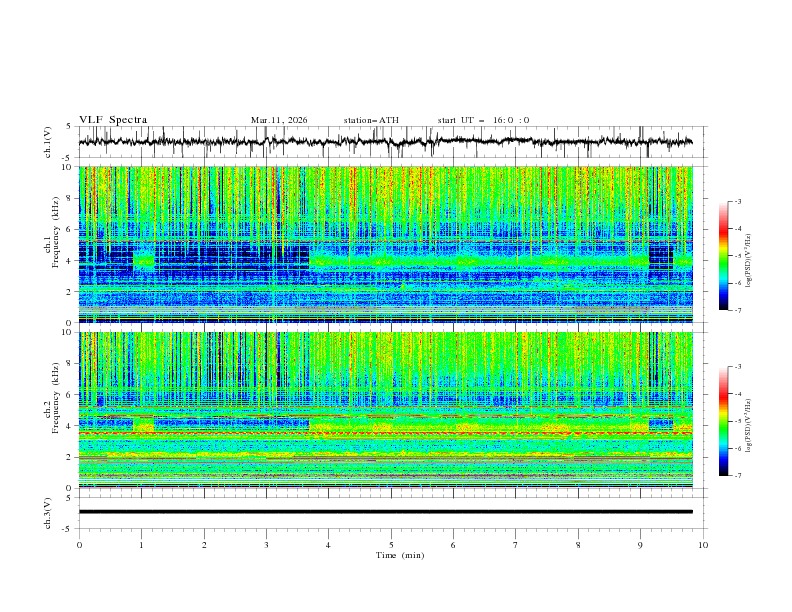
Task: Click the upper PSD color bar
Action: 723,256
